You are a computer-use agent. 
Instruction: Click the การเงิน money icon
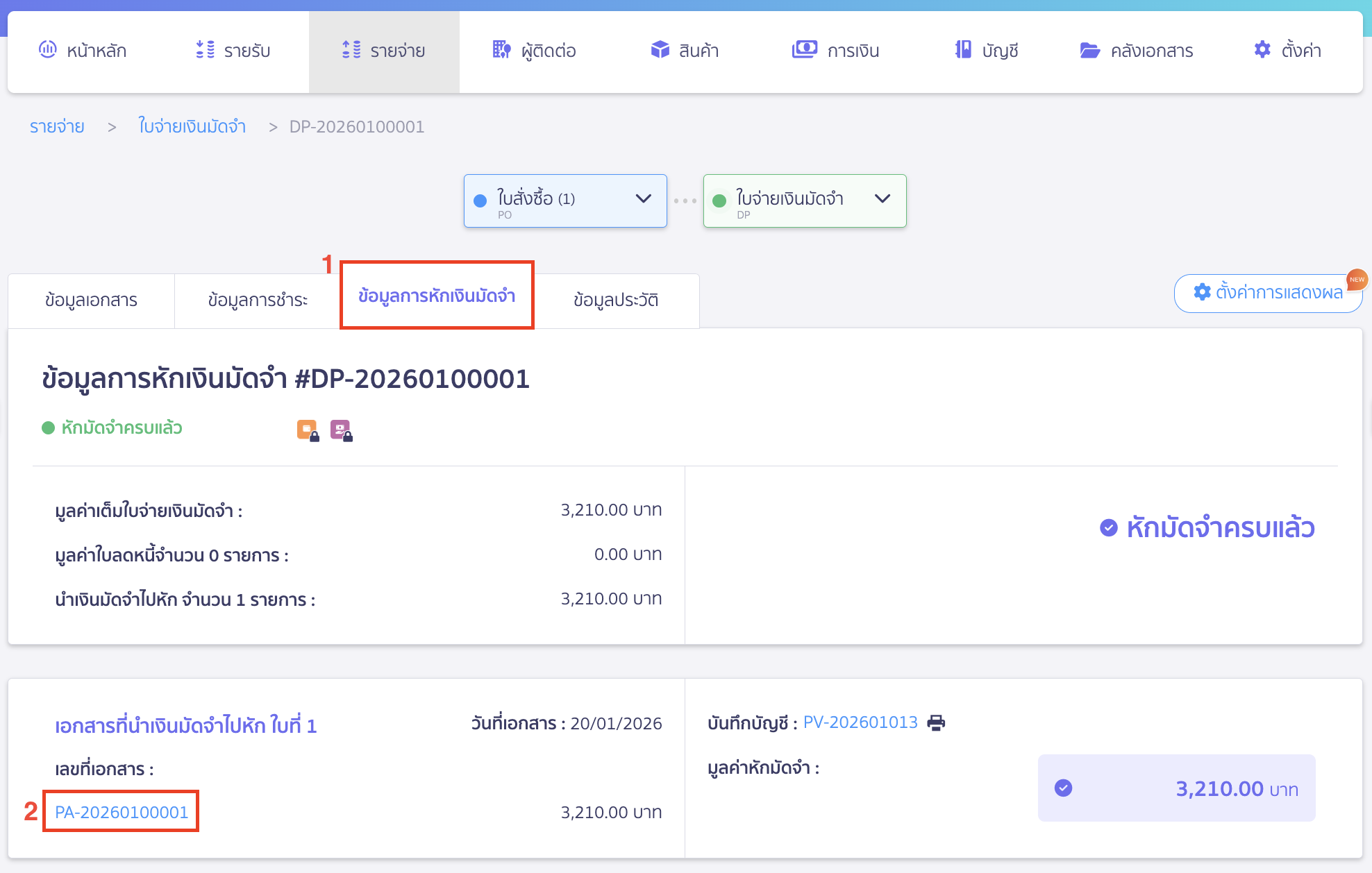tap(804, 50)
